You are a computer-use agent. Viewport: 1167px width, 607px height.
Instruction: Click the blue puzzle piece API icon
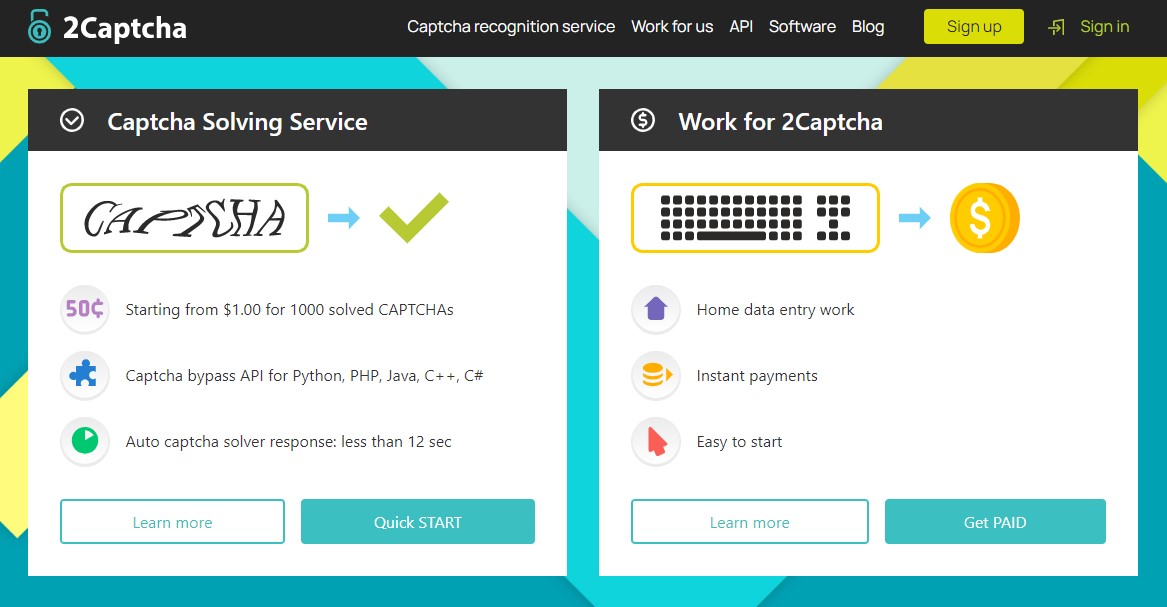(84, 375)
